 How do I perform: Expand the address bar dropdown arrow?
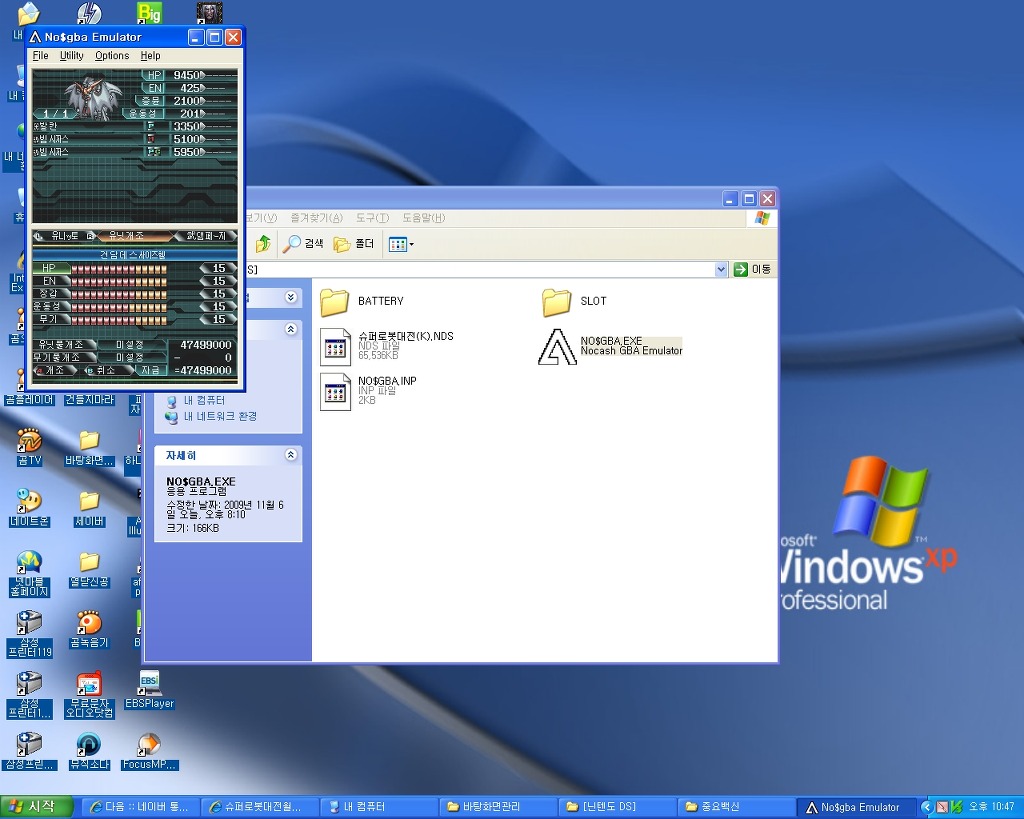[720, 269]
